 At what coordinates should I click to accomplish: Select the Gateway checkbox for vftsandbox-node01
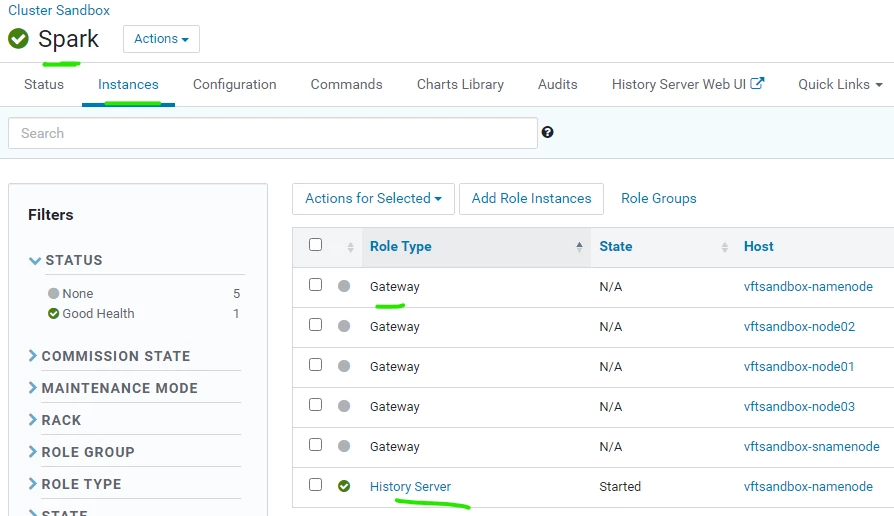coord(315,364)
